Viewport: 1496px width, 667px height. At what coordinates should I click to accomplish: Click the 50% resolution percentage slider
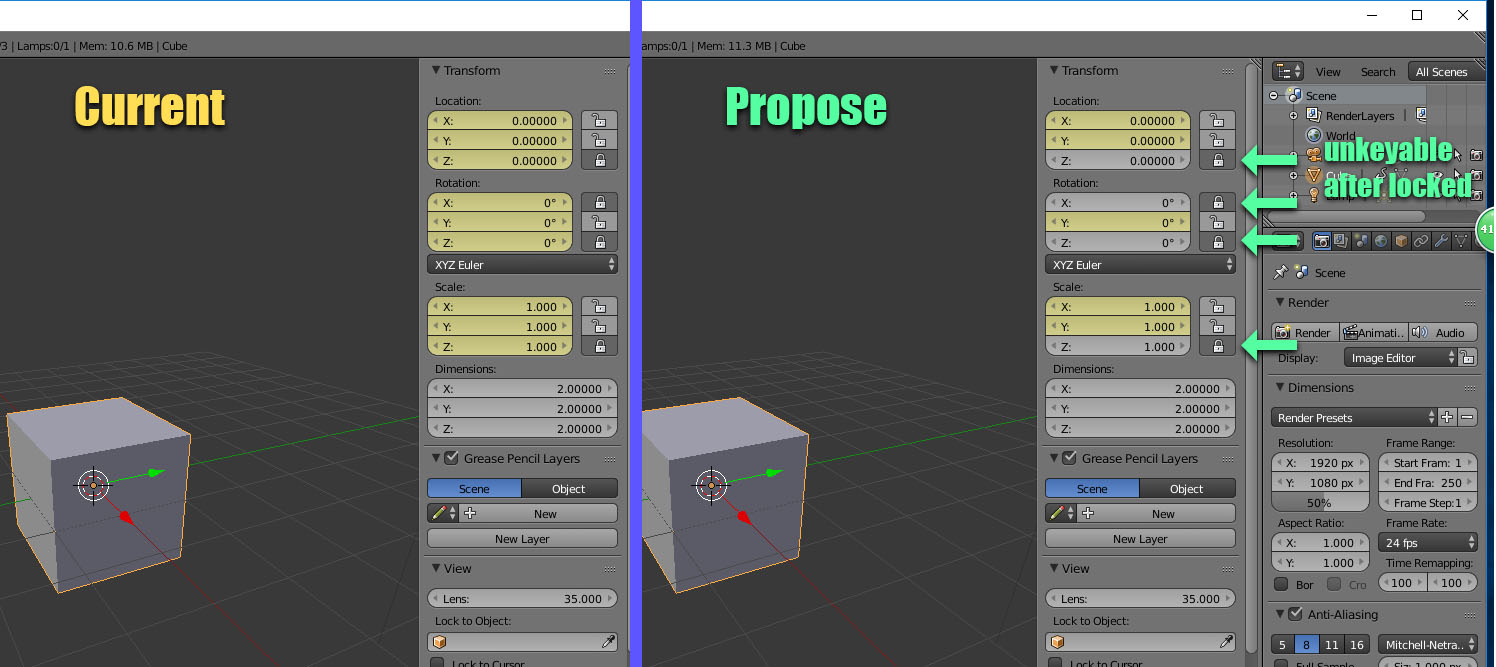[x=1320, y=503]
